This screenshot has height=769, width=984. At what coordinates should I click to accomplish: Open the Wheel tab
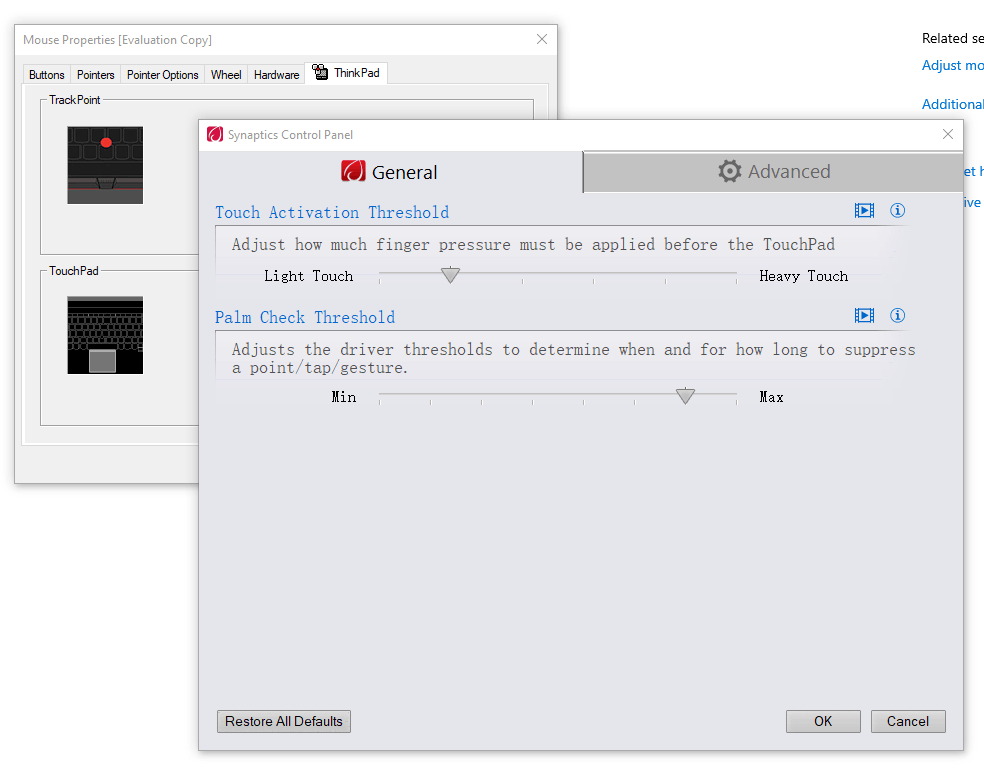(225, 74)
